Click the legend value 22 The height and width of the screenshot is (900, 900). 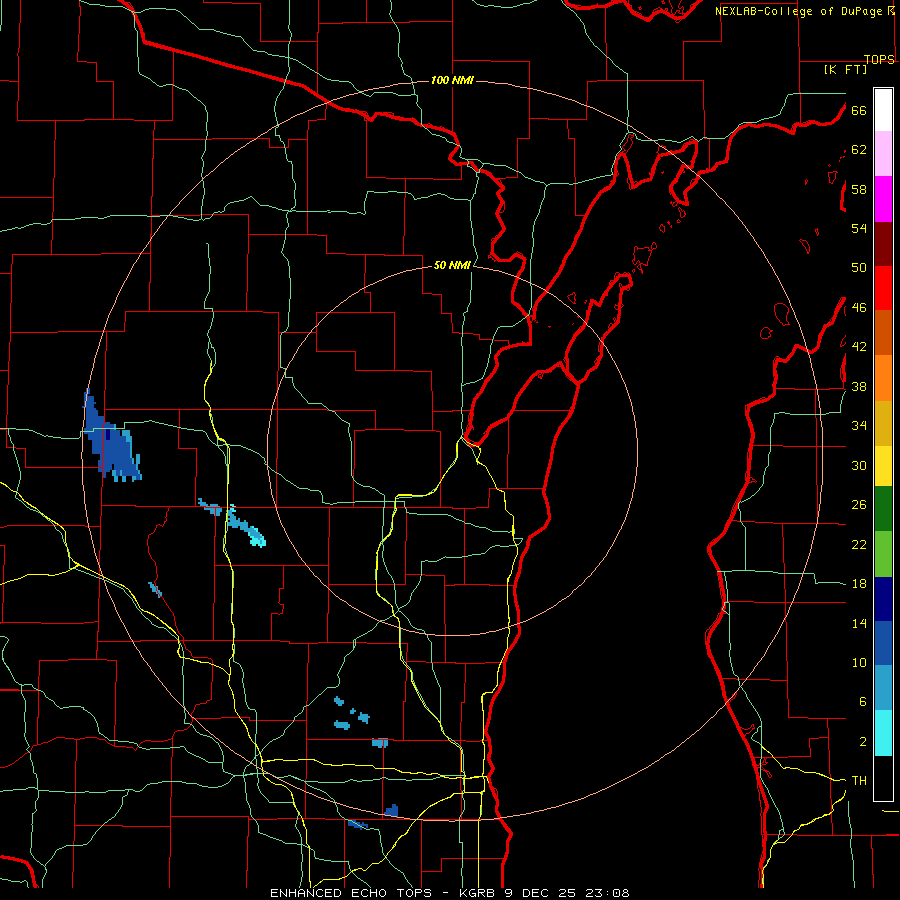tap(859, 544)
